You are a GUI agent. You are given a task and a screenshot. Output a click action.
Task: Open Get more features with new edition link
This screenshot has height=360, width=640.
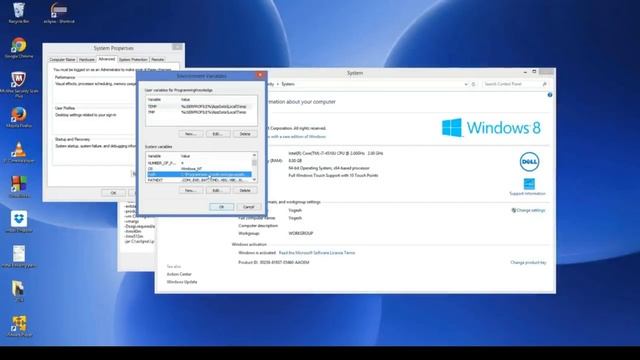297,137
